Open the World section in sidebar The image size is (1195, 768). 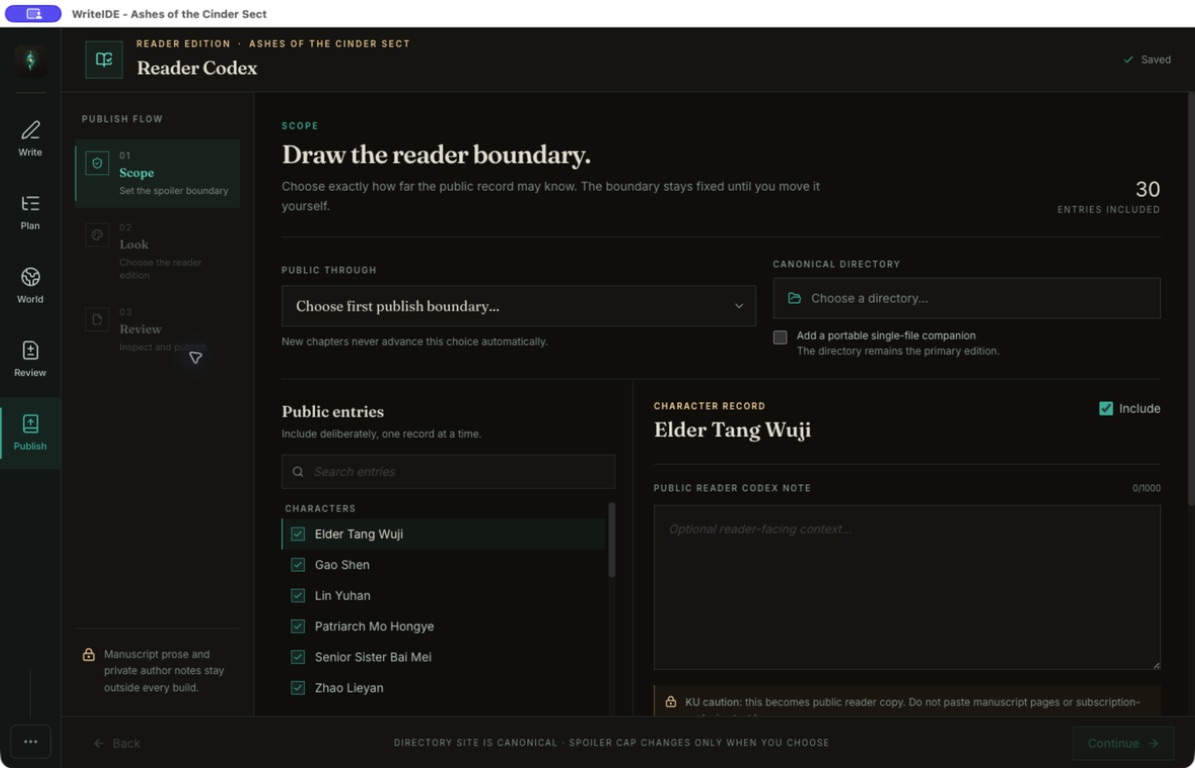30,286
